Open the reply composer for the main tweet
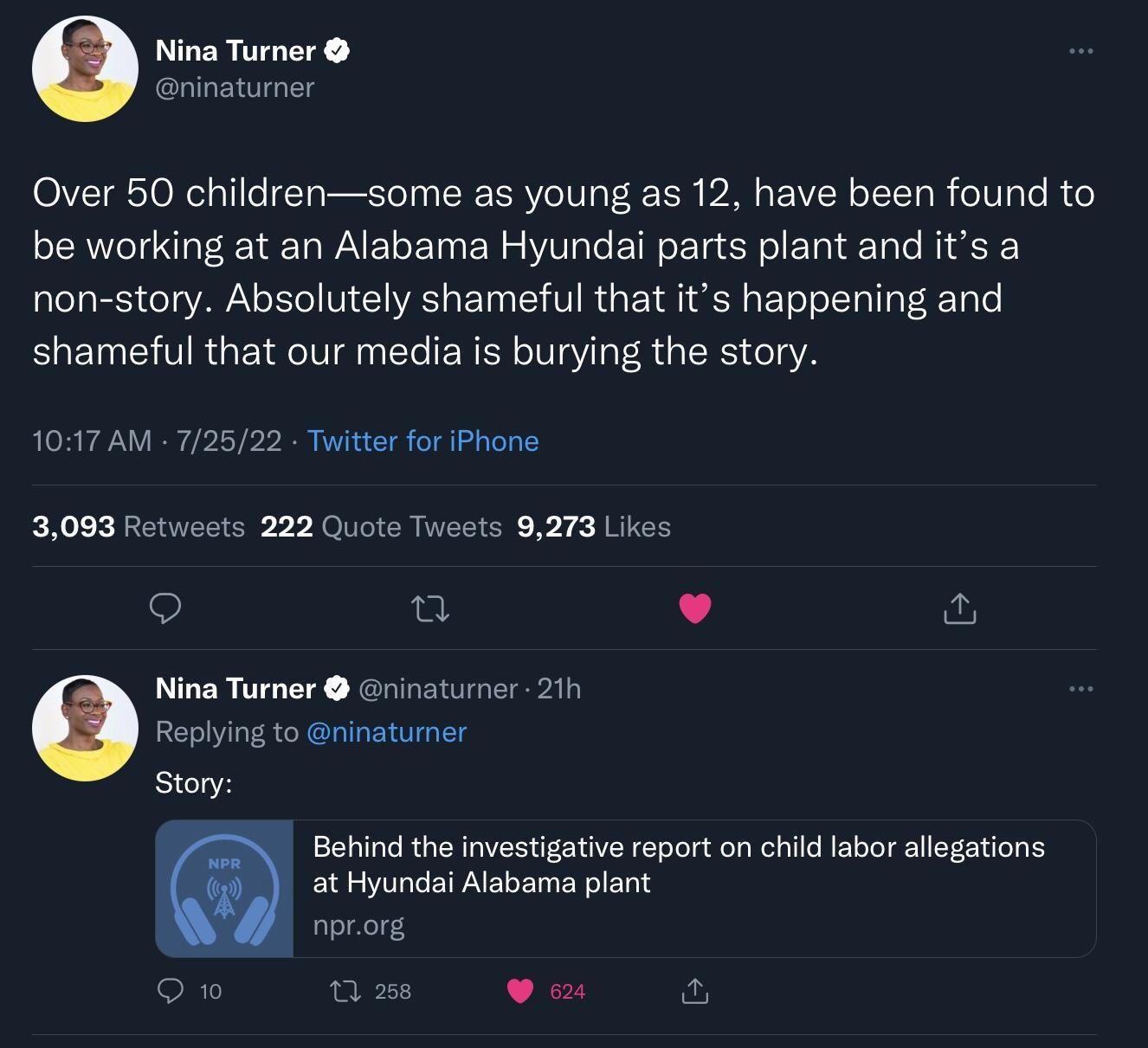 point(166,608)
